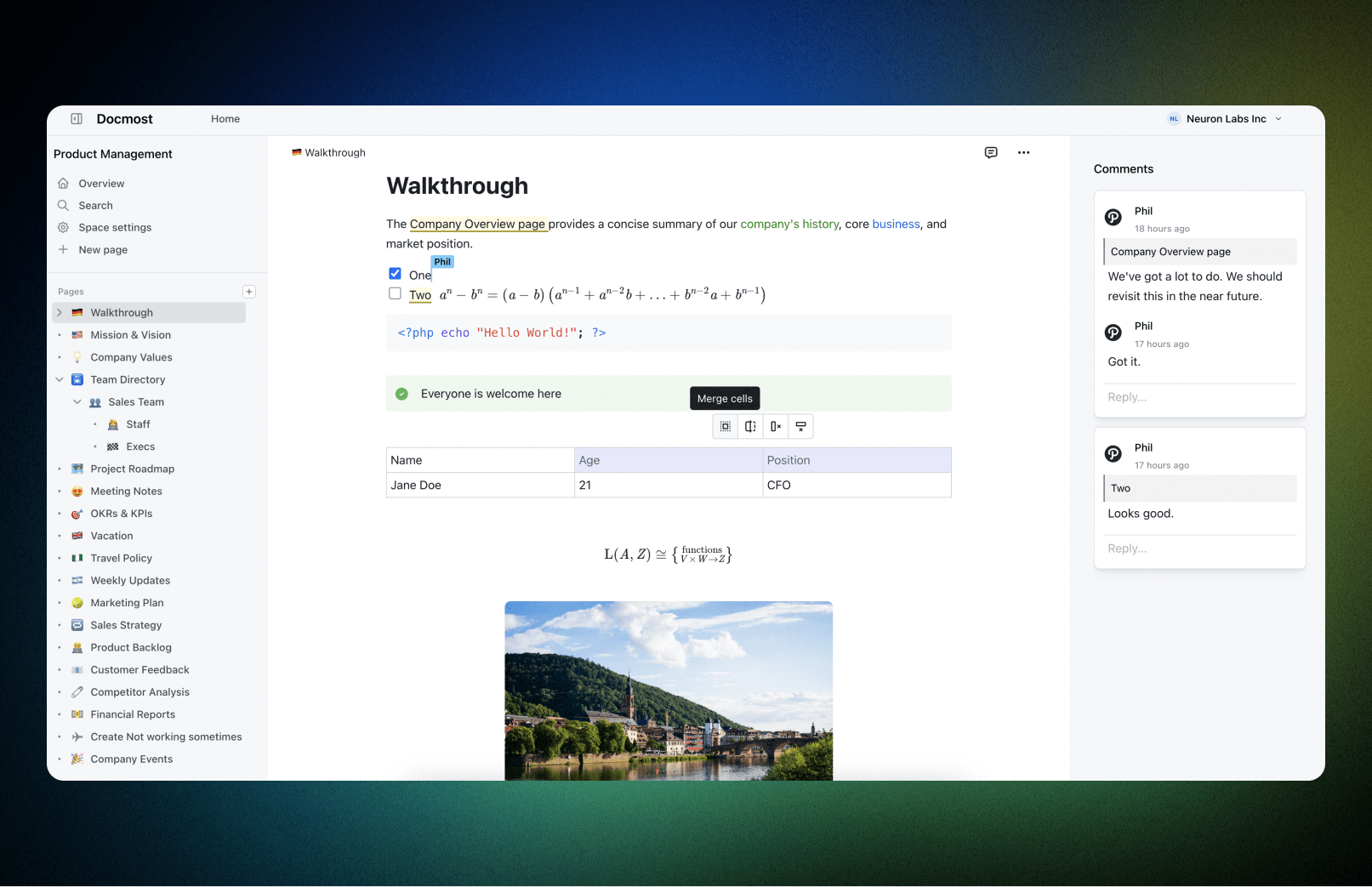This screenshot has height=887, width=1372.
Task: Add a new page with the Pages plus icon
Action: 249,292
